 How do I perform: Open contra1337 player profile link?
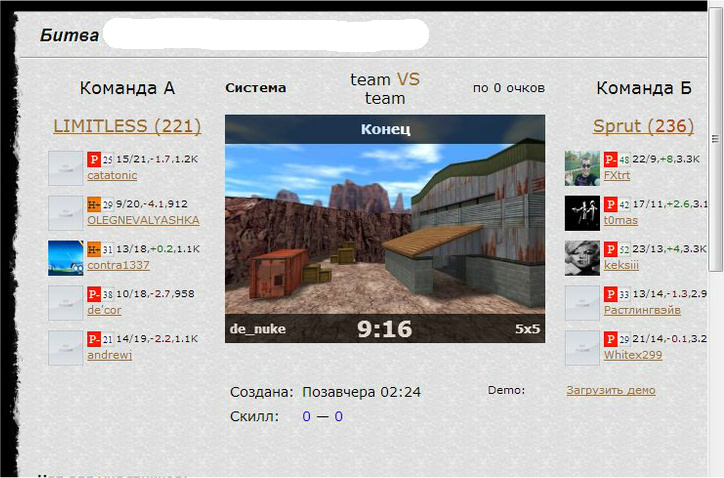pyautogui.click(x=118, y=265)
